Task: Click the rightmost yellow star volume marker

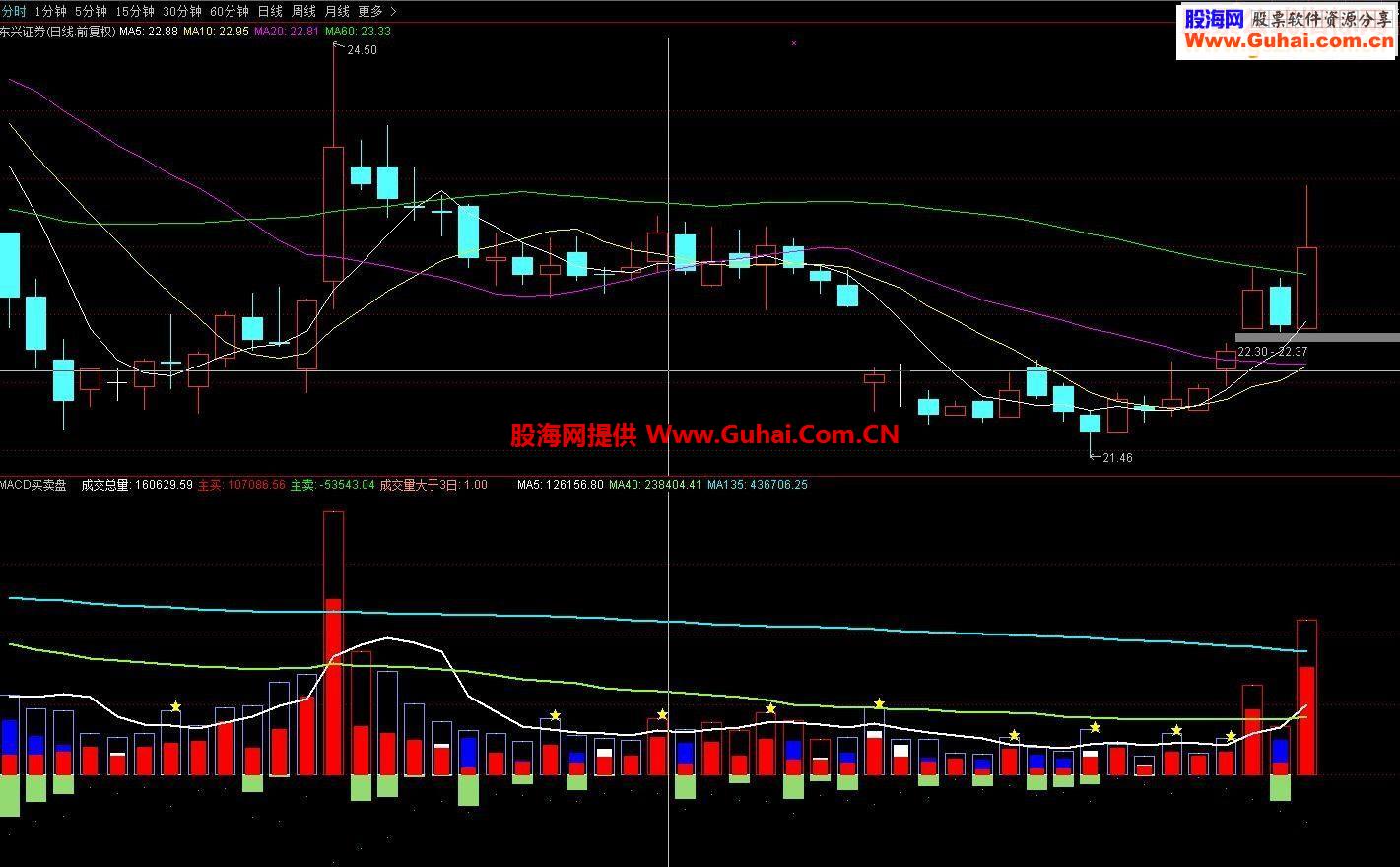Action: (x=1231, y=736)
